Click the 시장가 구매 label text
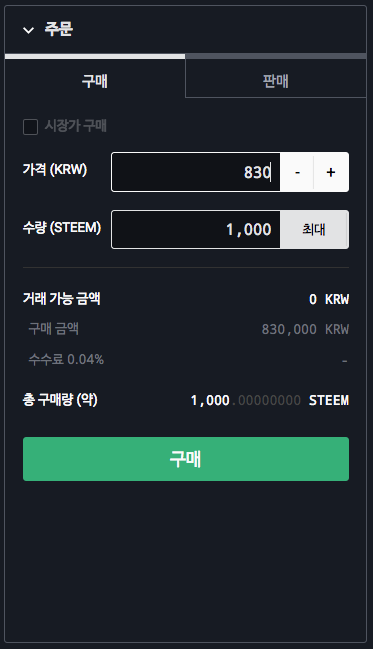The width and height of the screenshot is (373, 649). (x=76, y=126)
